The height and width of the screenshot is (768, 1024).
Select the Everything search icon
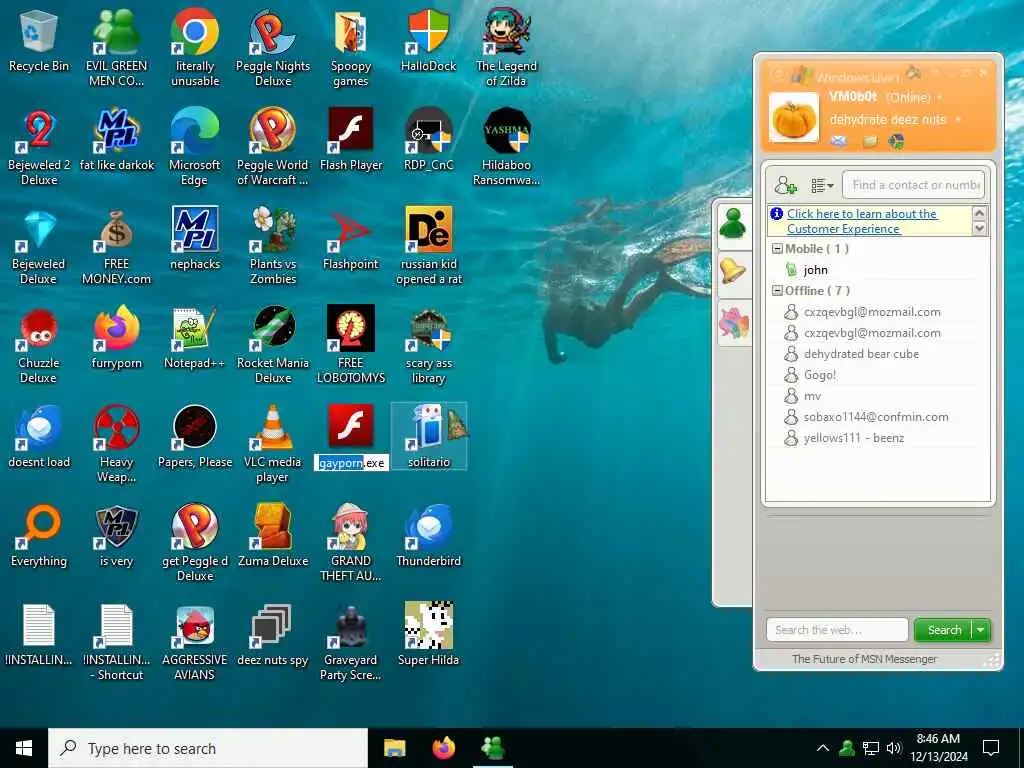tap(39, 536)
